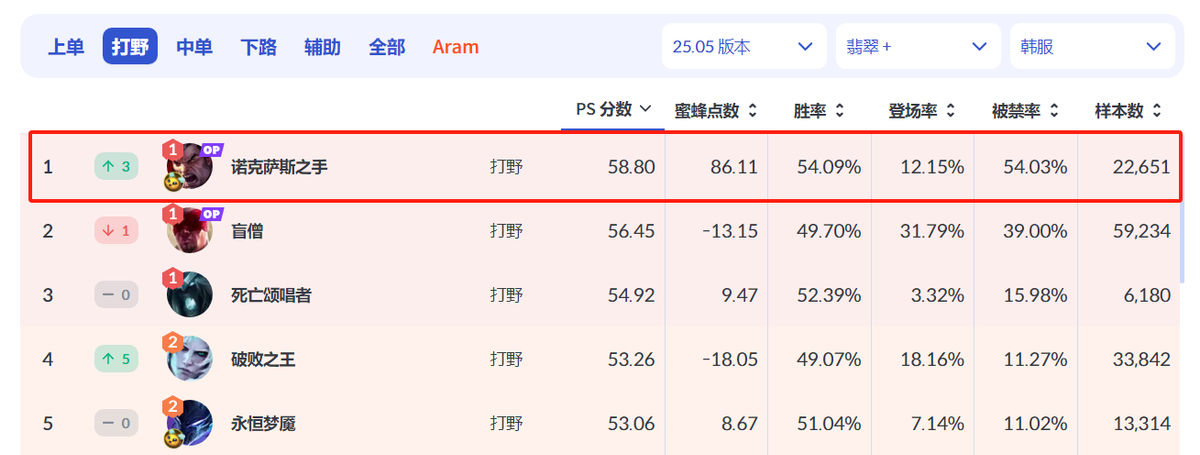Open the 翡翠 + rank tier dropdown
Screen dimensions: 1200x455
tap(918, 46)
